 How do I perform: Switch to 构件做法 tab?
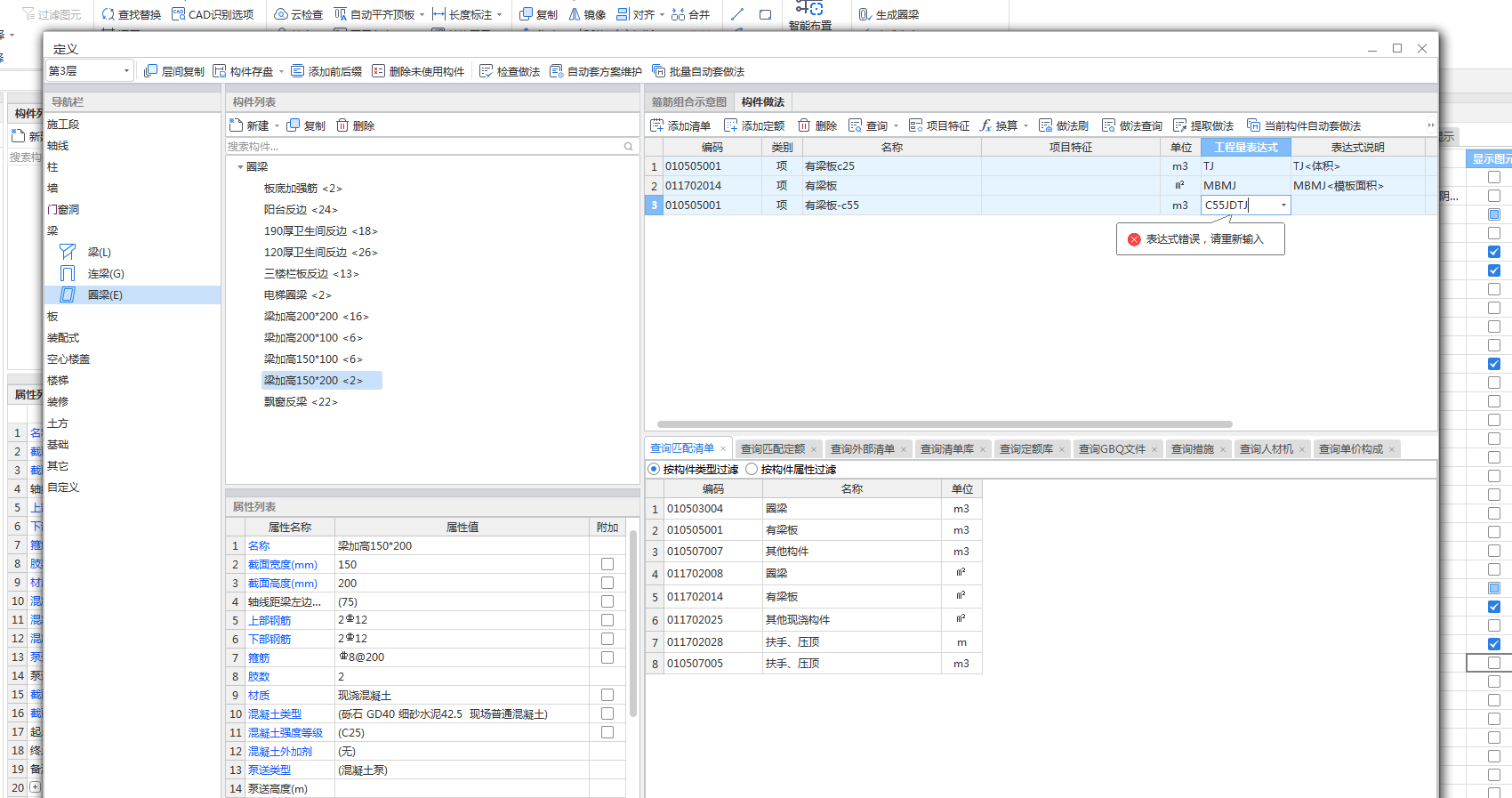point(763,102)
